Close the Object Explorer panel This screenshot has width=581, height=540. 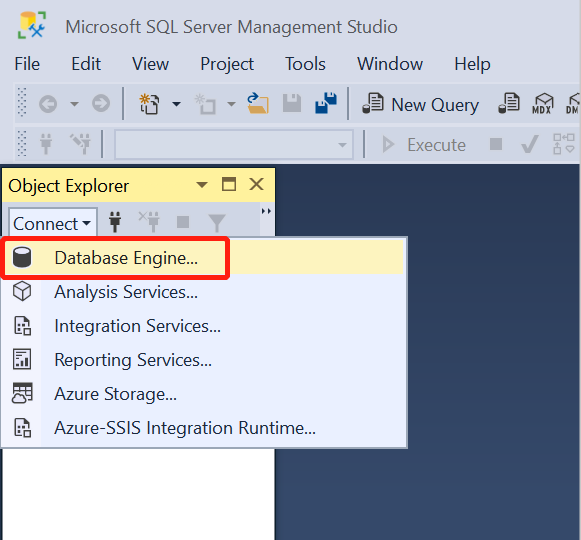click(256, 184)
